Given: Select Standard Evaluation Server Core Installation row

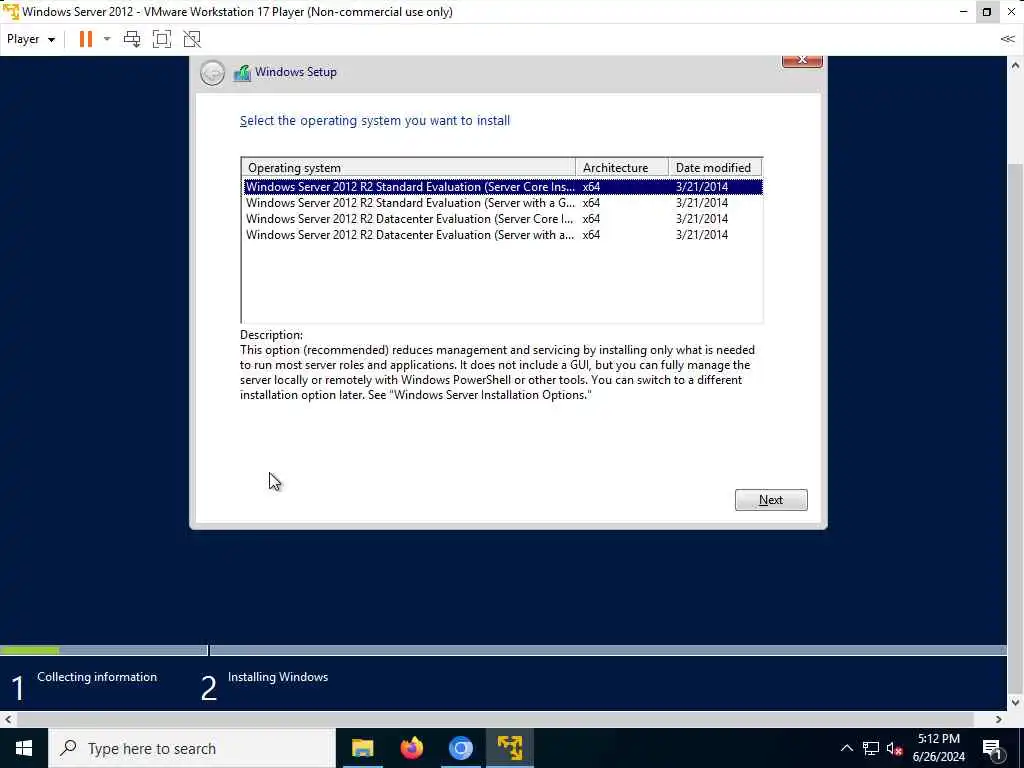Looking at the screenshot, I should [503, 187].
